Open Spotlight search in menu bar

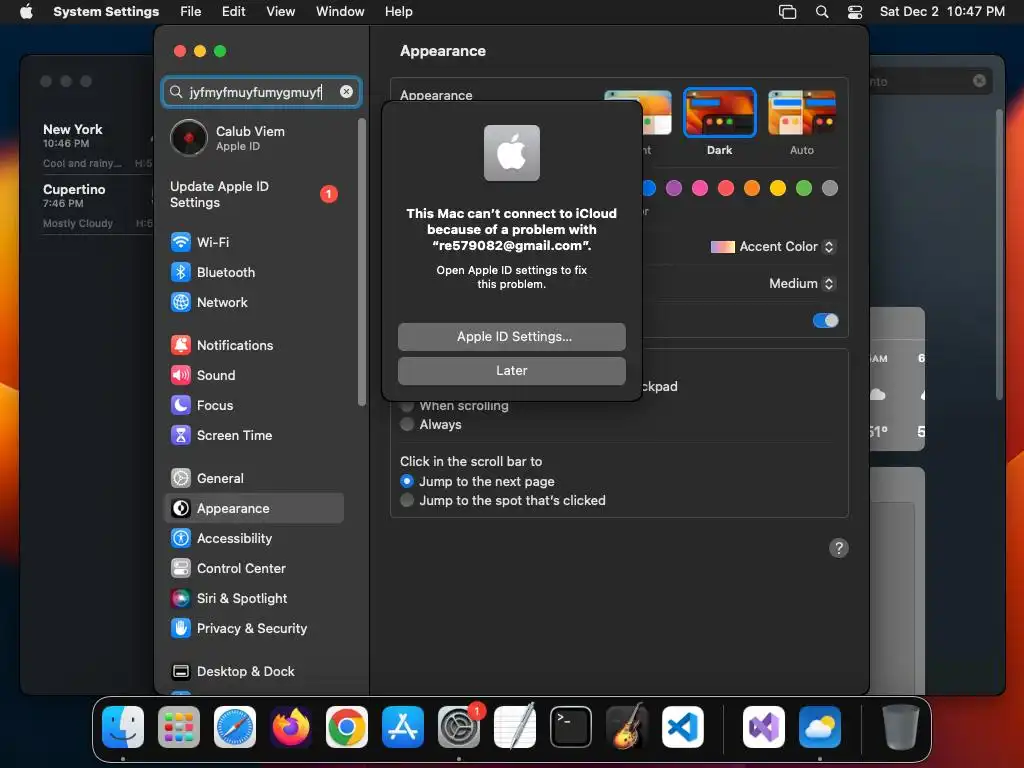[822, 12]
